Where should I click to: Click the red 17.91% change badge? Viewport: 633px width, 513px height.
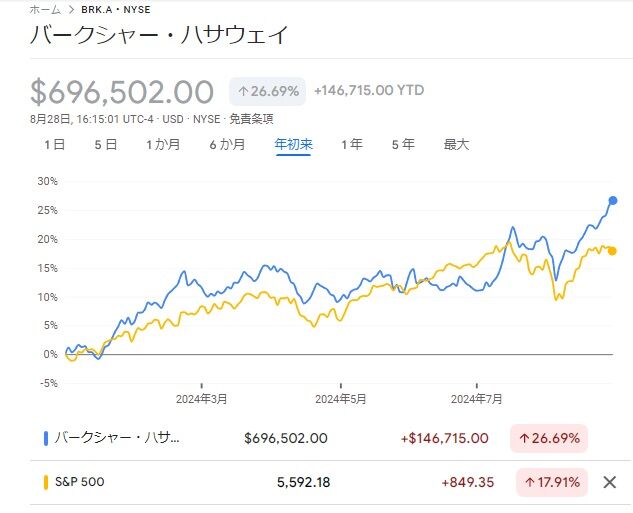551,483
